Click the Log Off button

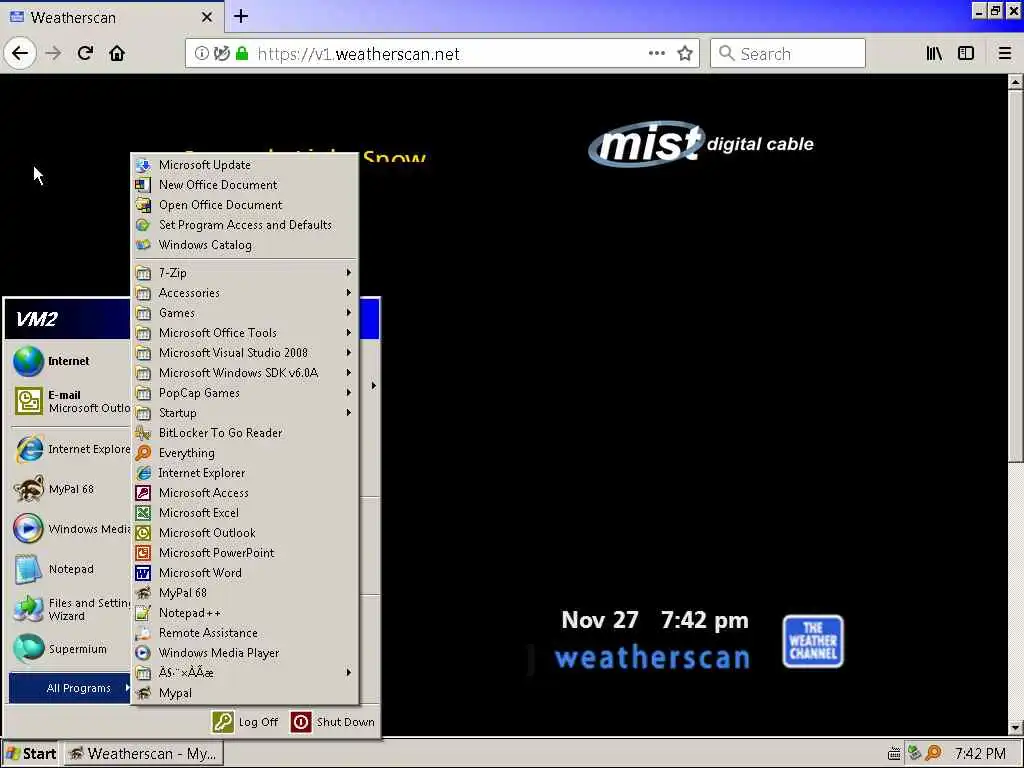pyautogui.click(x=246, y=722)
